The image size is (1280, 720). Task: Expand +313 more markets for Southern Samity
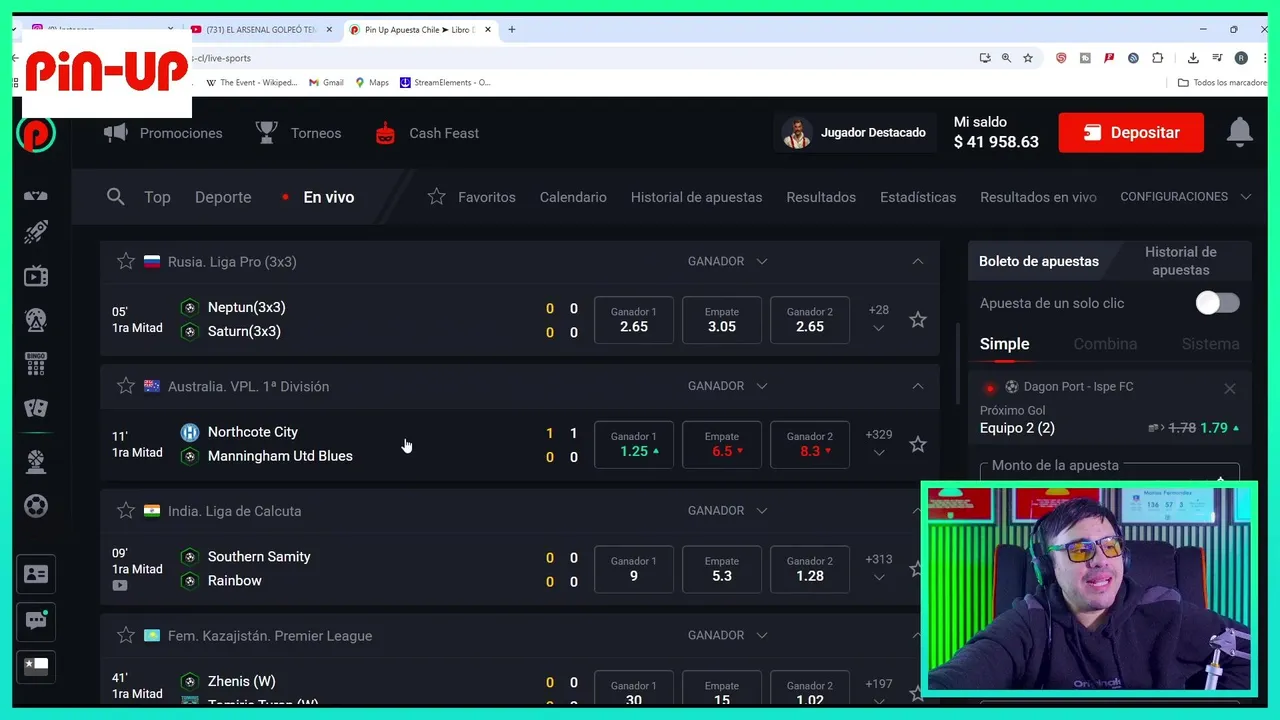(879, 568)
